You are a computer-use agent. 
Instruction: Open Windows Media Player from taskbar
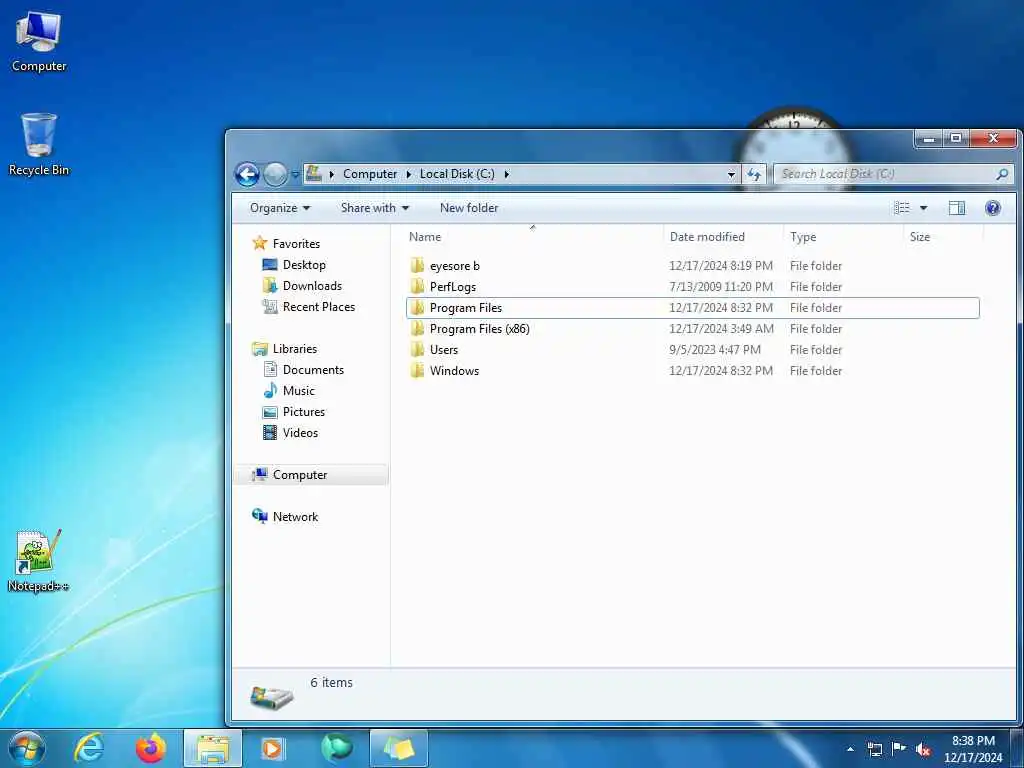(272, 748)
